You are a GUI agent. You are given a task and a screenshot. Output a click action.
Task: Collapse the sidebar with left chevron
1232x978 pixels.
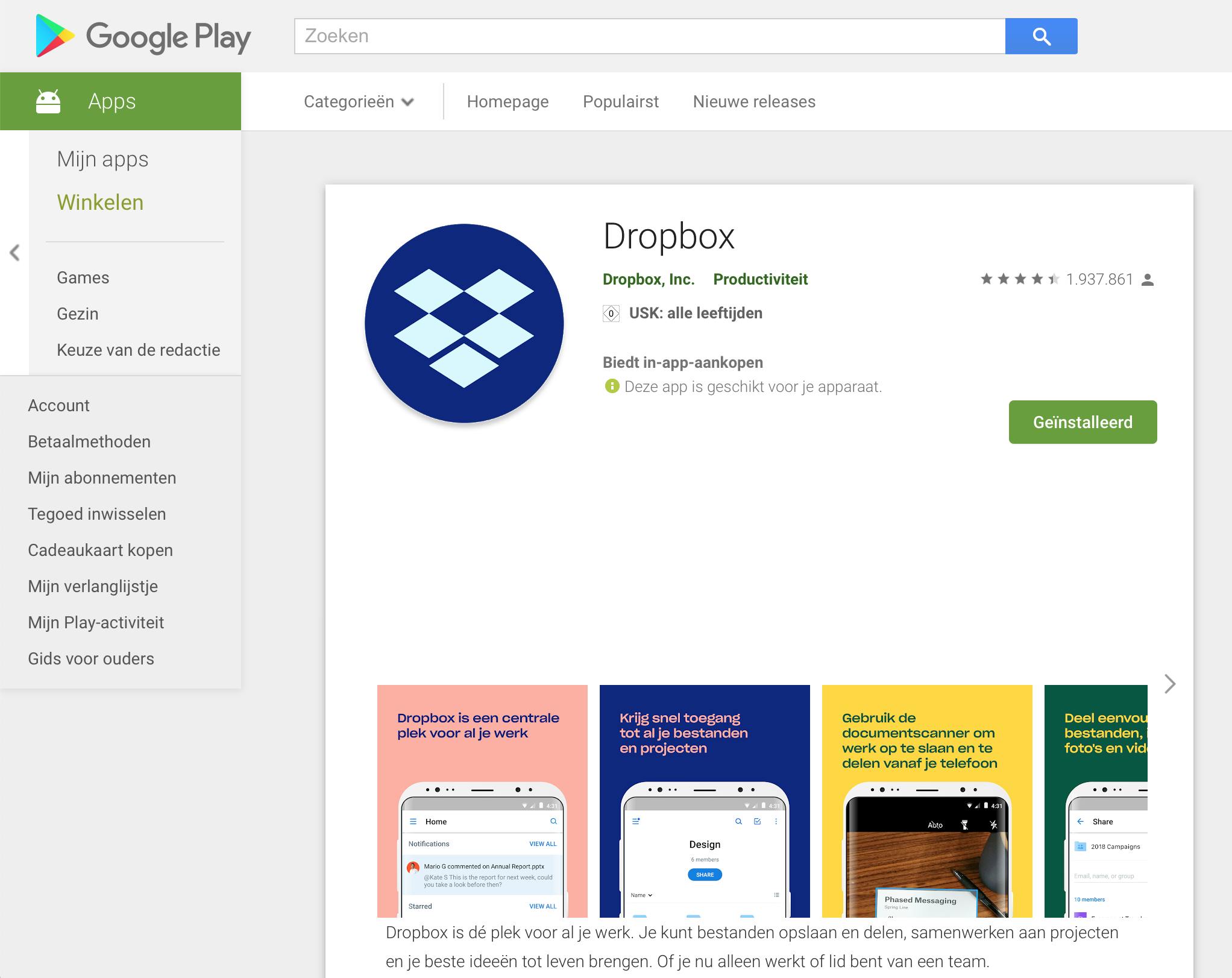[x=15, y=253]
